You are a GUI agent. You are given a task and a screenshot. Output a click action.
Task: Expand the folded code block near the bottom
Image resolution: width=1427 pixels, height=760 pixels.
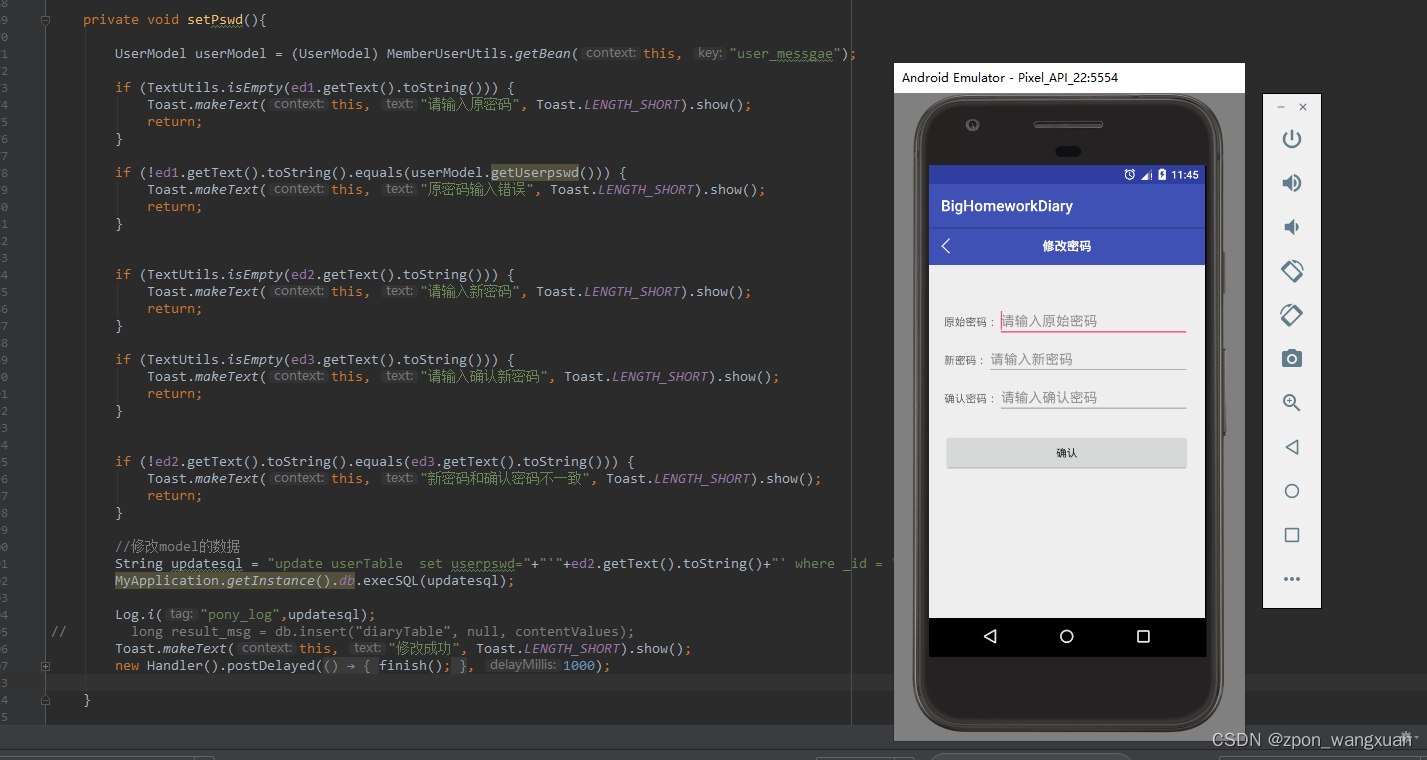pos(45,665)
